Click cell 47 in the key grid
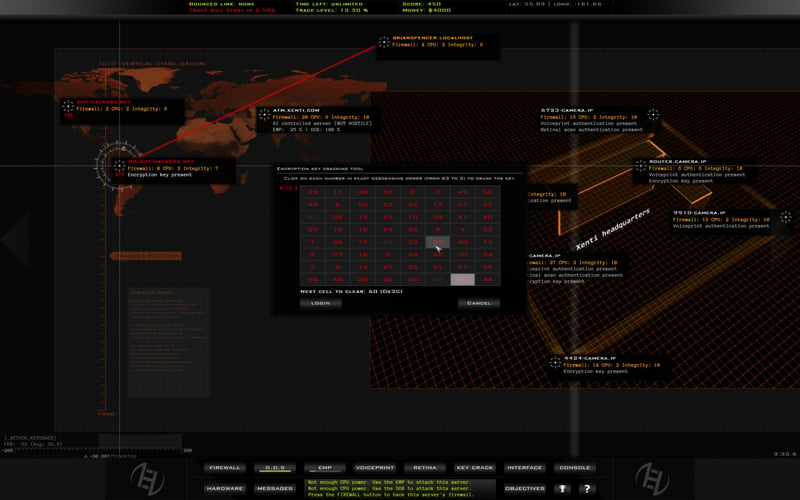Image resolution: width=800 pixels, height=500 pixels. point(388,192)
